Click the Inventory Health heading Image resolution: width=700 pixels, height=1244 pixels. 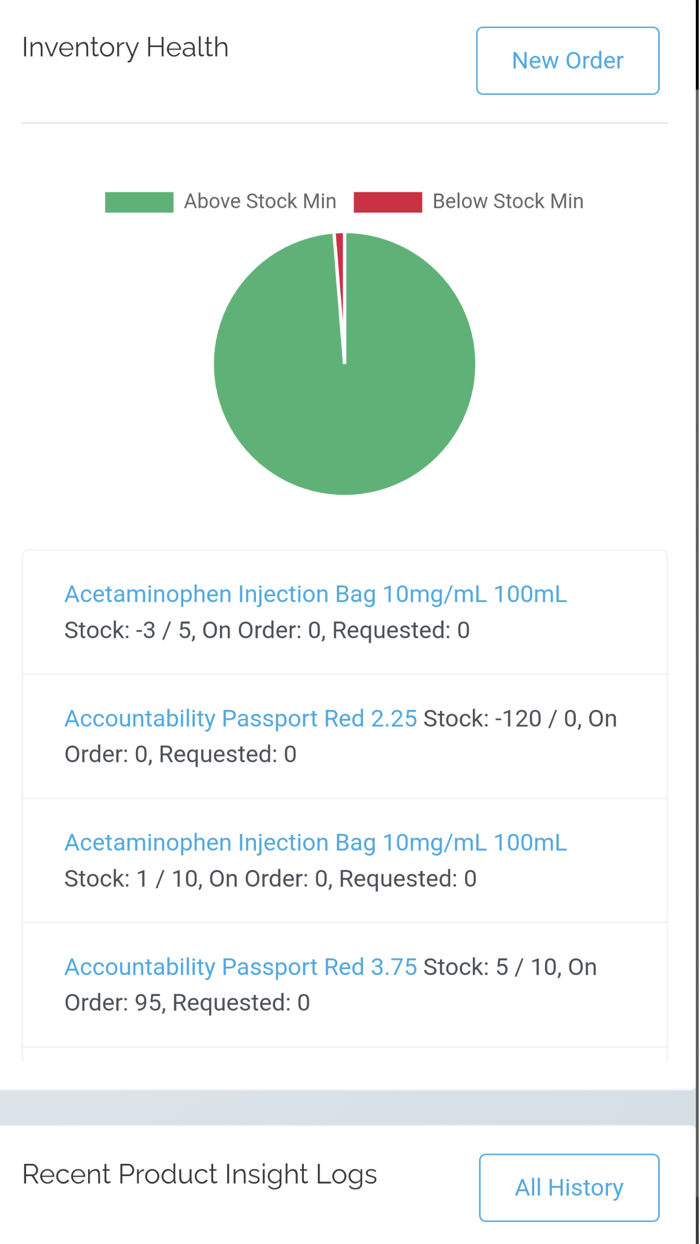tap(125, 48)
